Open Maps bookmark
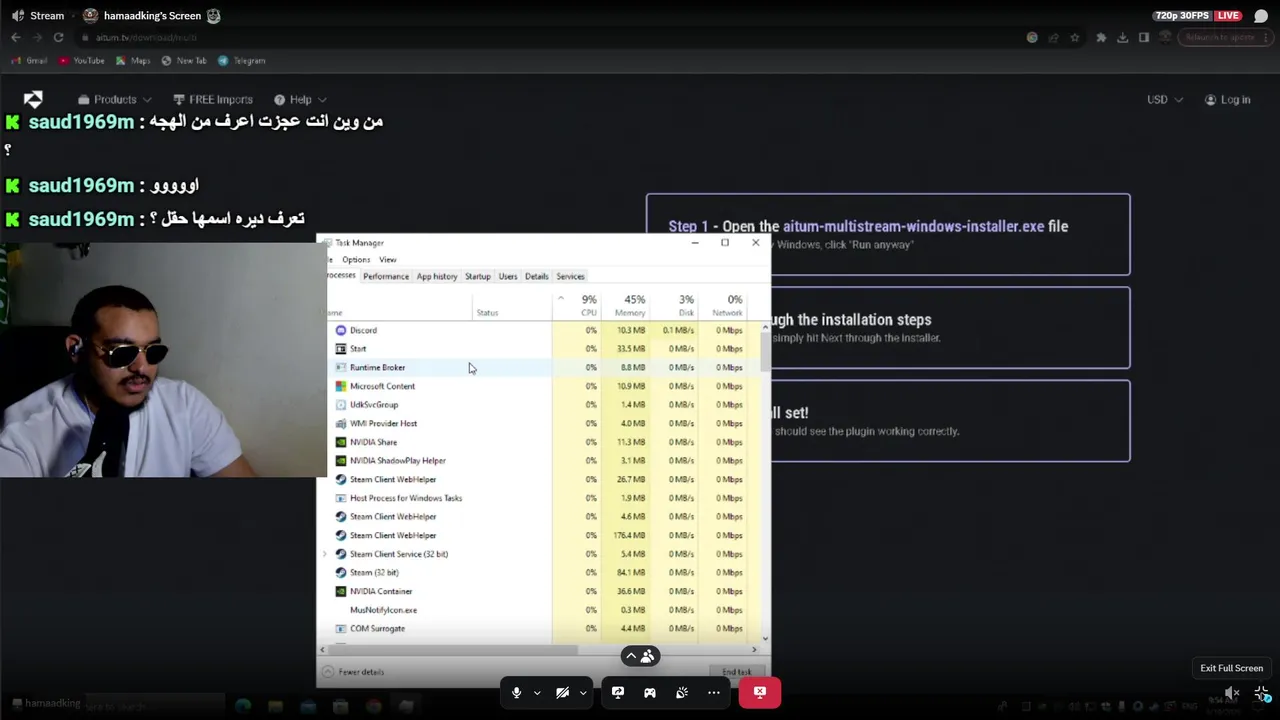The width and height of the screenshot is (1280, 720). (x=133, y=61)
